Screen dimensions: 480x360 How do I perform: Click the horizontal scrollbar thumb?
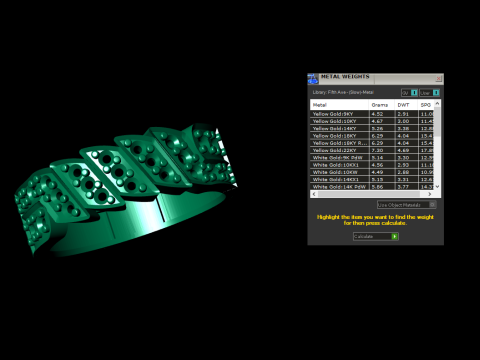point(368,194)
